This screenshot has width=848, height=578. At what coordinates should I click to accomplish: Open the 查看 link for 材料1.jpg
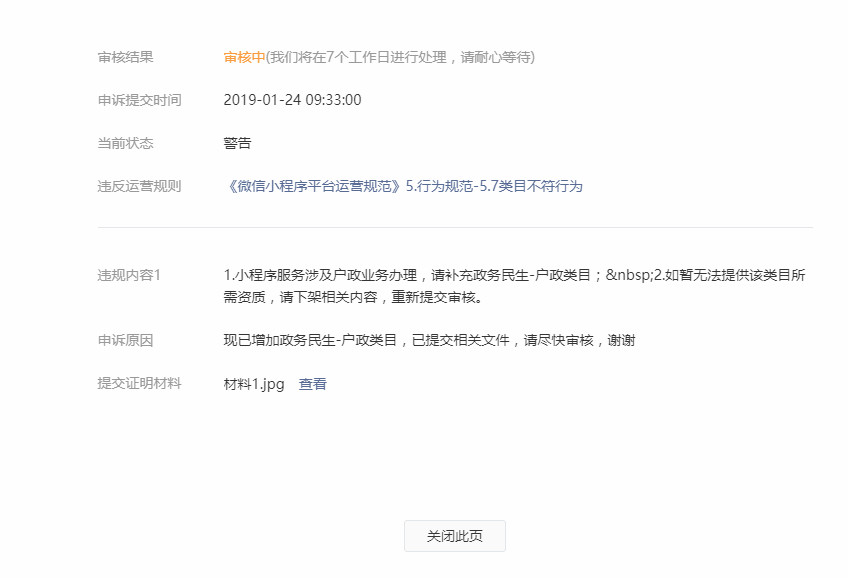pos(313,384)
